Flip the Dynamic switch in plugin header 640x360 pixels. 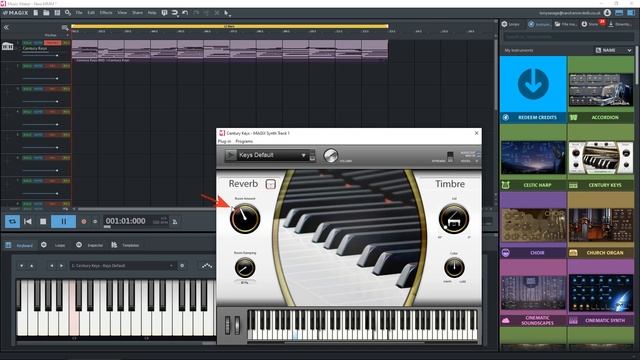pos(450,156)
